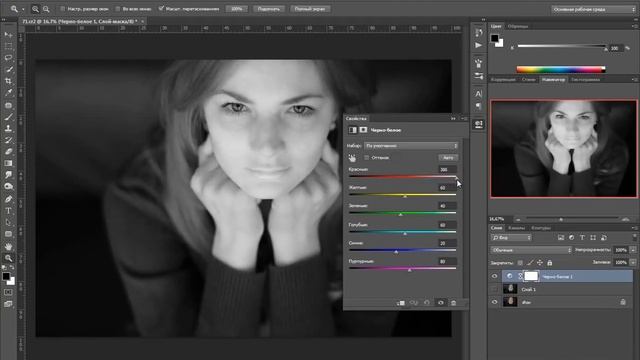The image size is (640, 360).
Task: Select the Lasso tool
Action: pyautogui.click(x=8, y=58)
